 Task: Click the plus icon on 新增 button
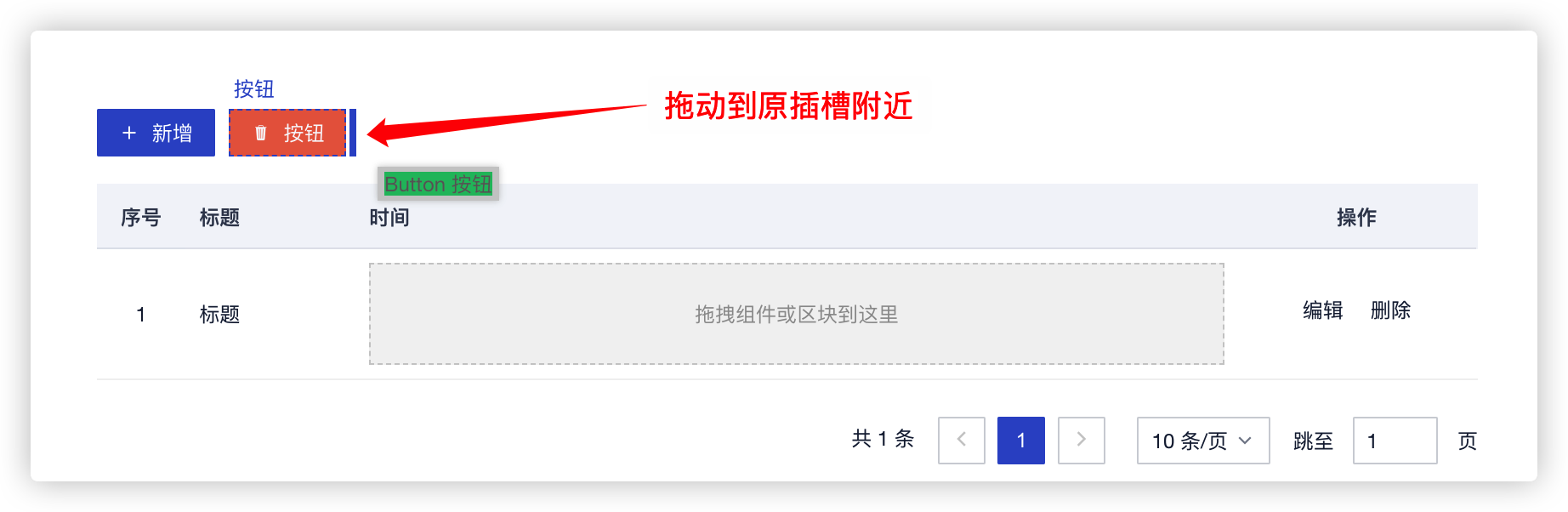pyautogui.click(x=129, y=133)
